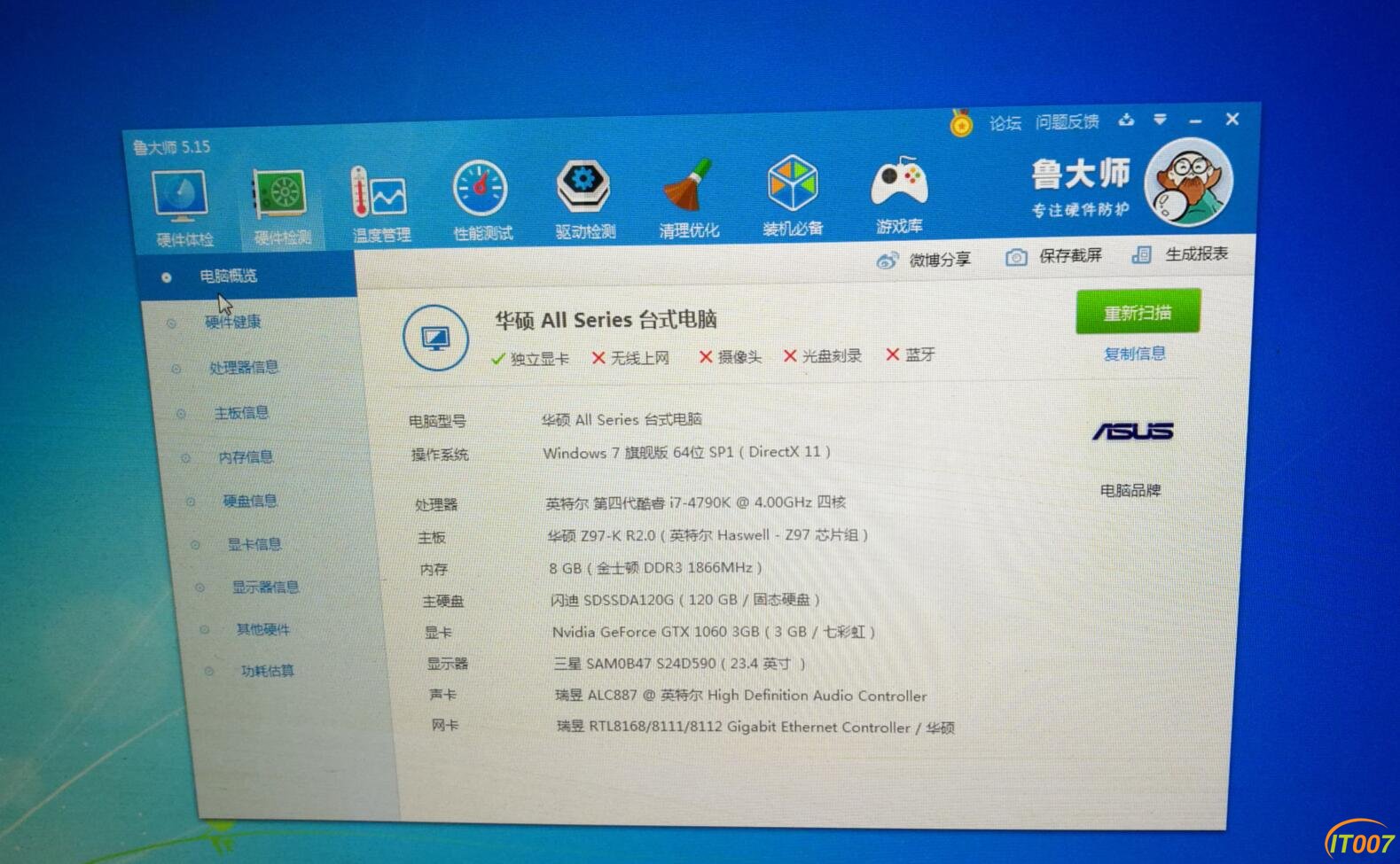
Task: Click the 鲁大师 mascot avatar
Action: [x=1188, y=183]
